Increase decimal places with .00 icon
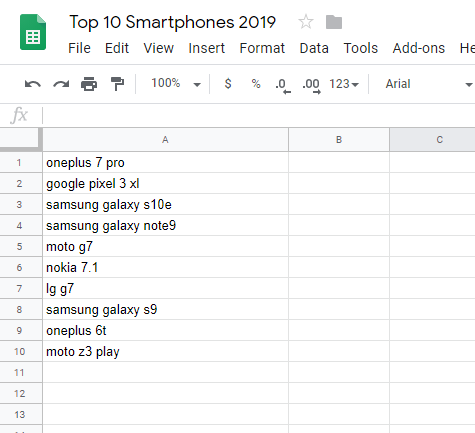The image size is (475, 433). click(311, 85)
